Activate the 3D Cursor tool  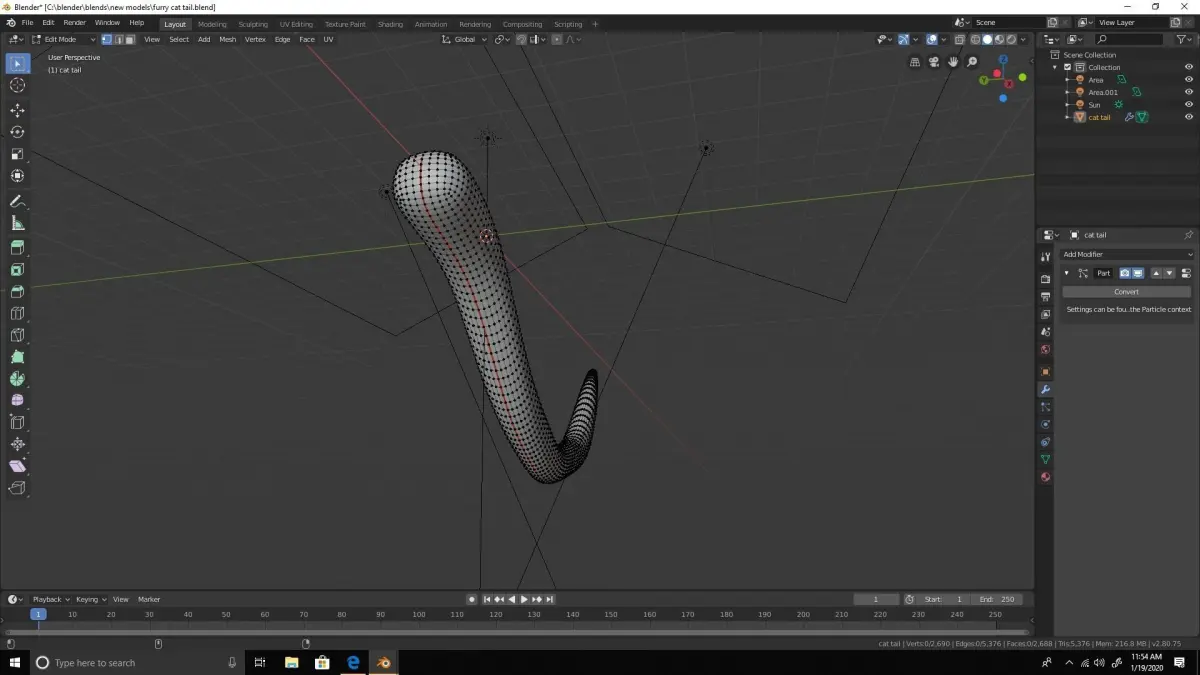17,86
